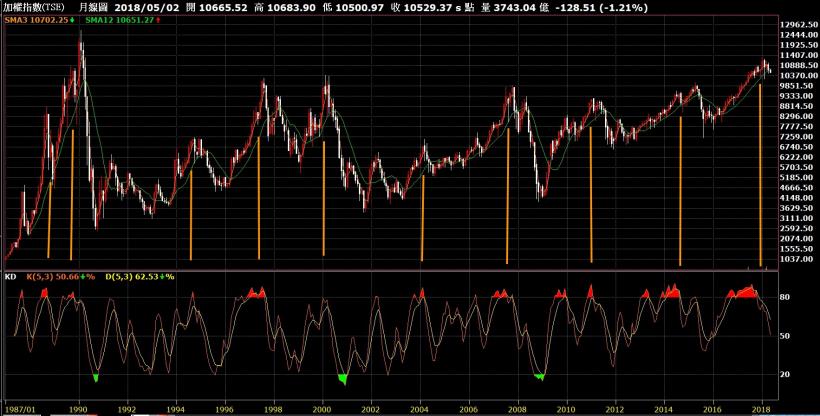Screen dimensions: 820x416
Task: Click the 2000 year label on time axis
Action: pos(321,409)
